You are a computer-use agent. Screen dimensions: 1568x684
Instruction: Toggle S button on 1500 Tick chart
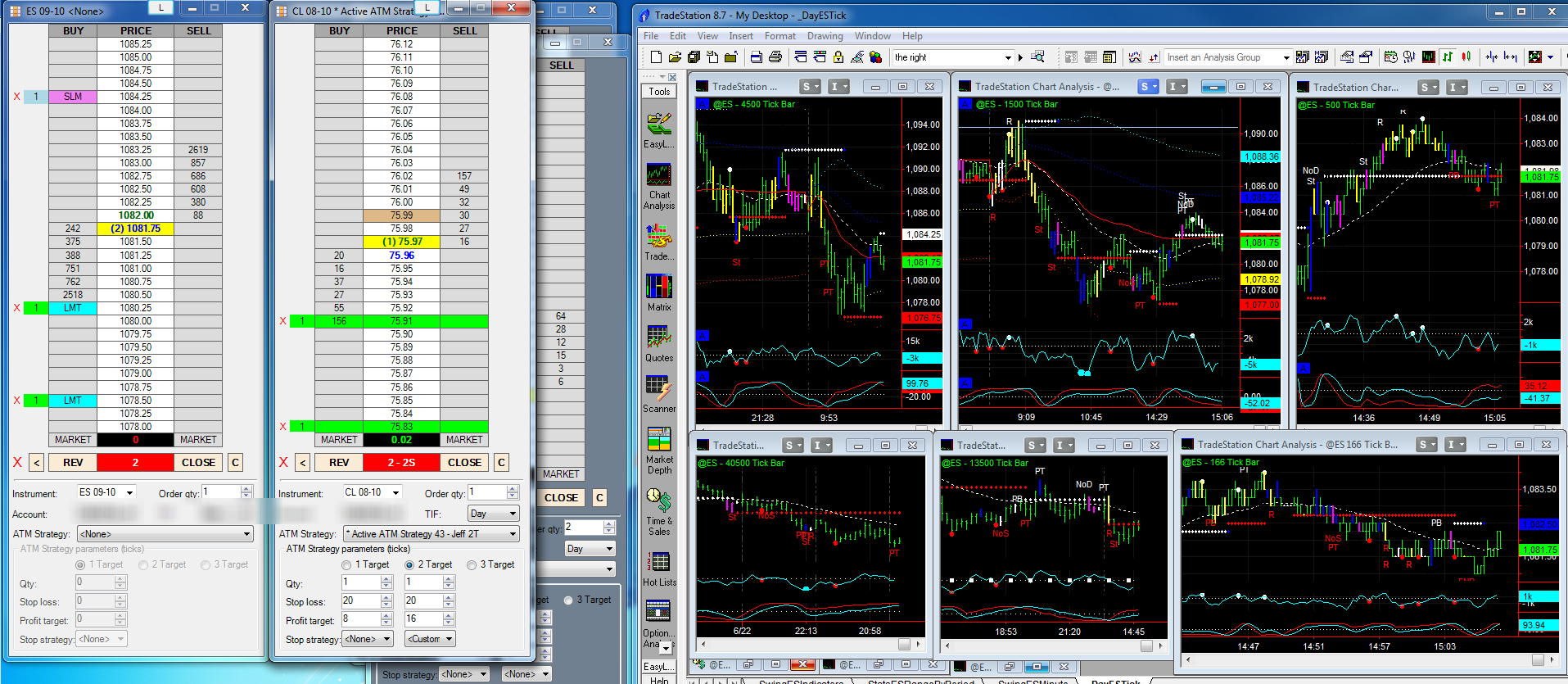pos(1149,87)
